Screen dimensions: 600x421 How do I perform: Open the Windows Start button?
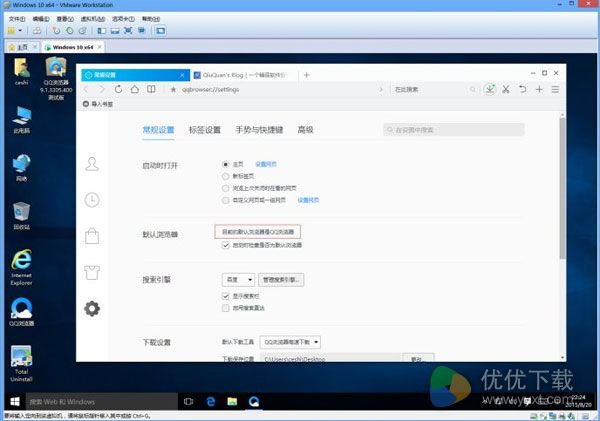click(x=15, y=401)
